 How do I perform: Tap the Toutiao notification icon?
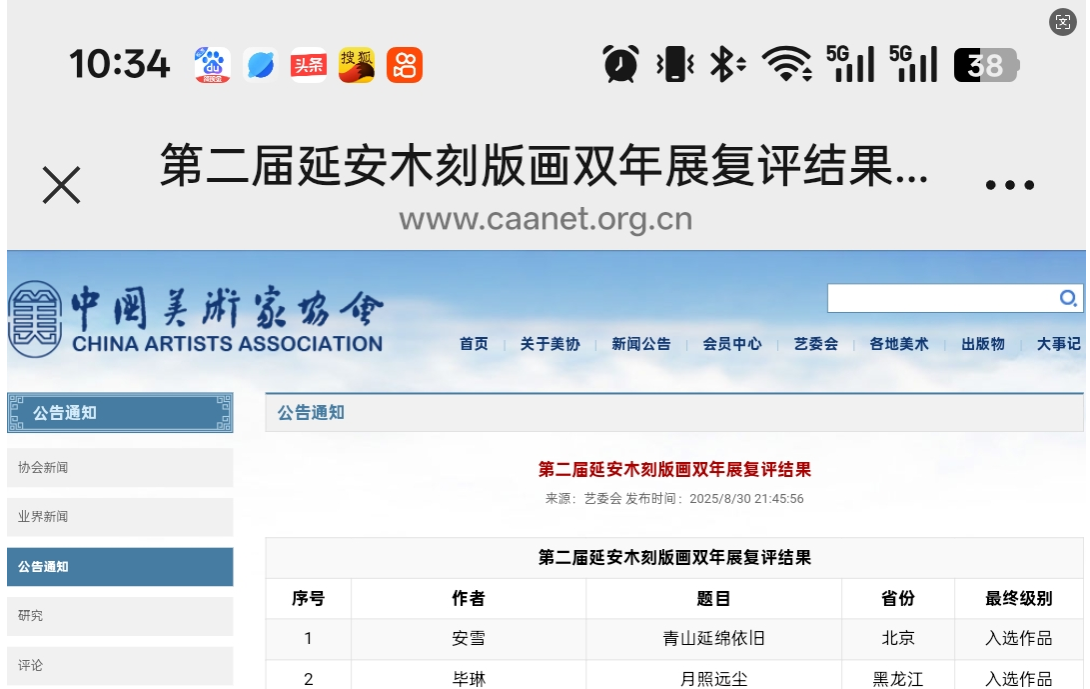(x=308, y=66)
